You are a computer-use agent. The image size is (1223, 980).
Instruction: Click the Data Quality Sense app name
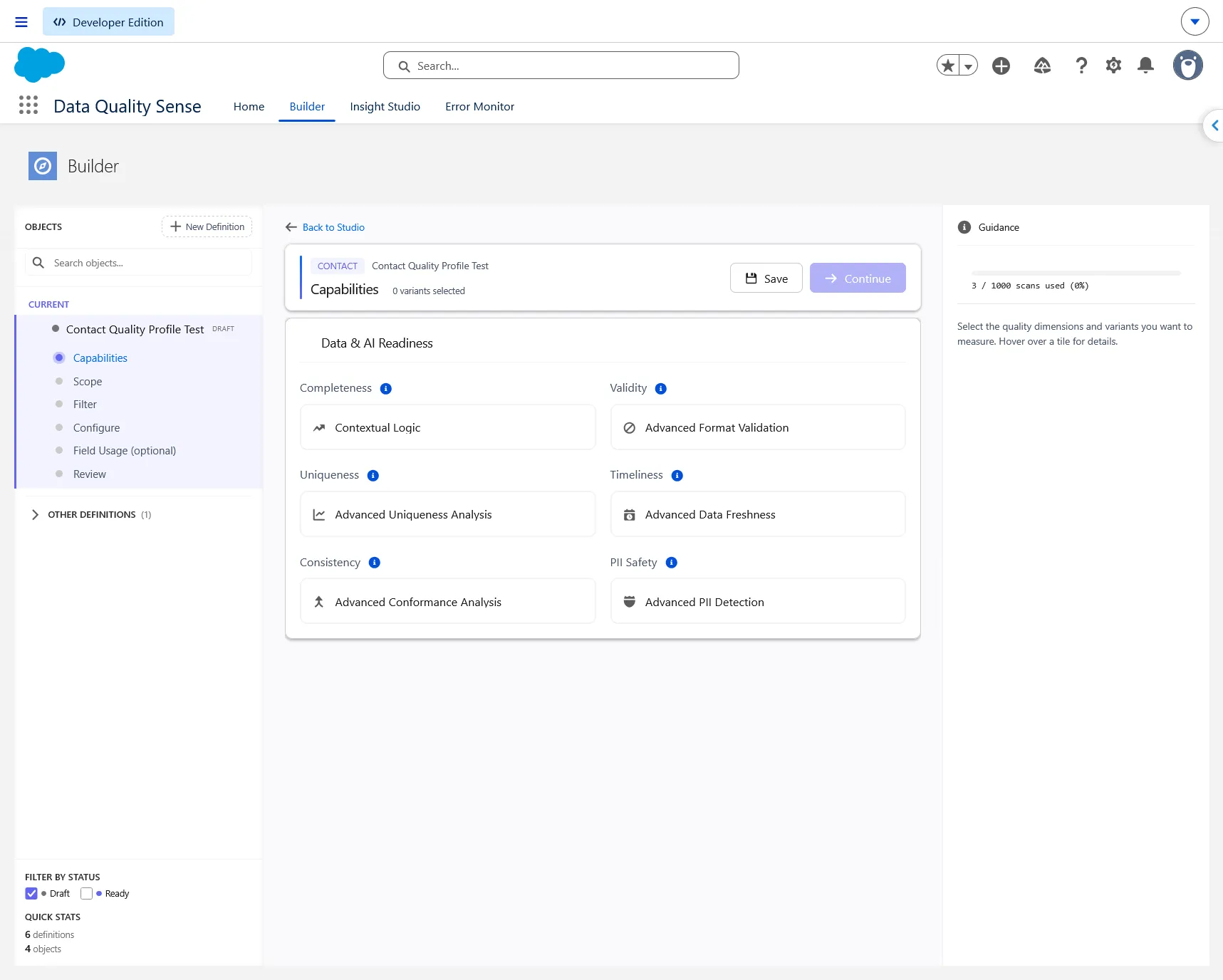coord(127,106)
